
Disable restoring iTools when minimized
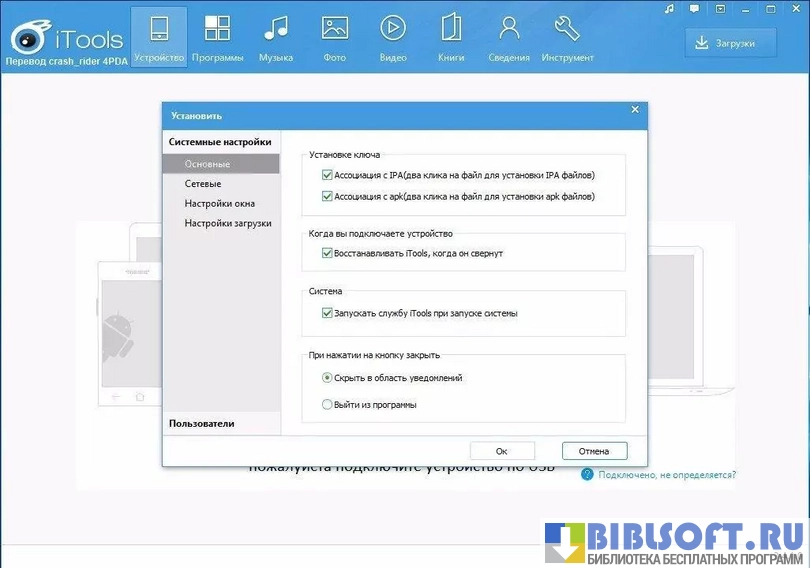[327, 254]
